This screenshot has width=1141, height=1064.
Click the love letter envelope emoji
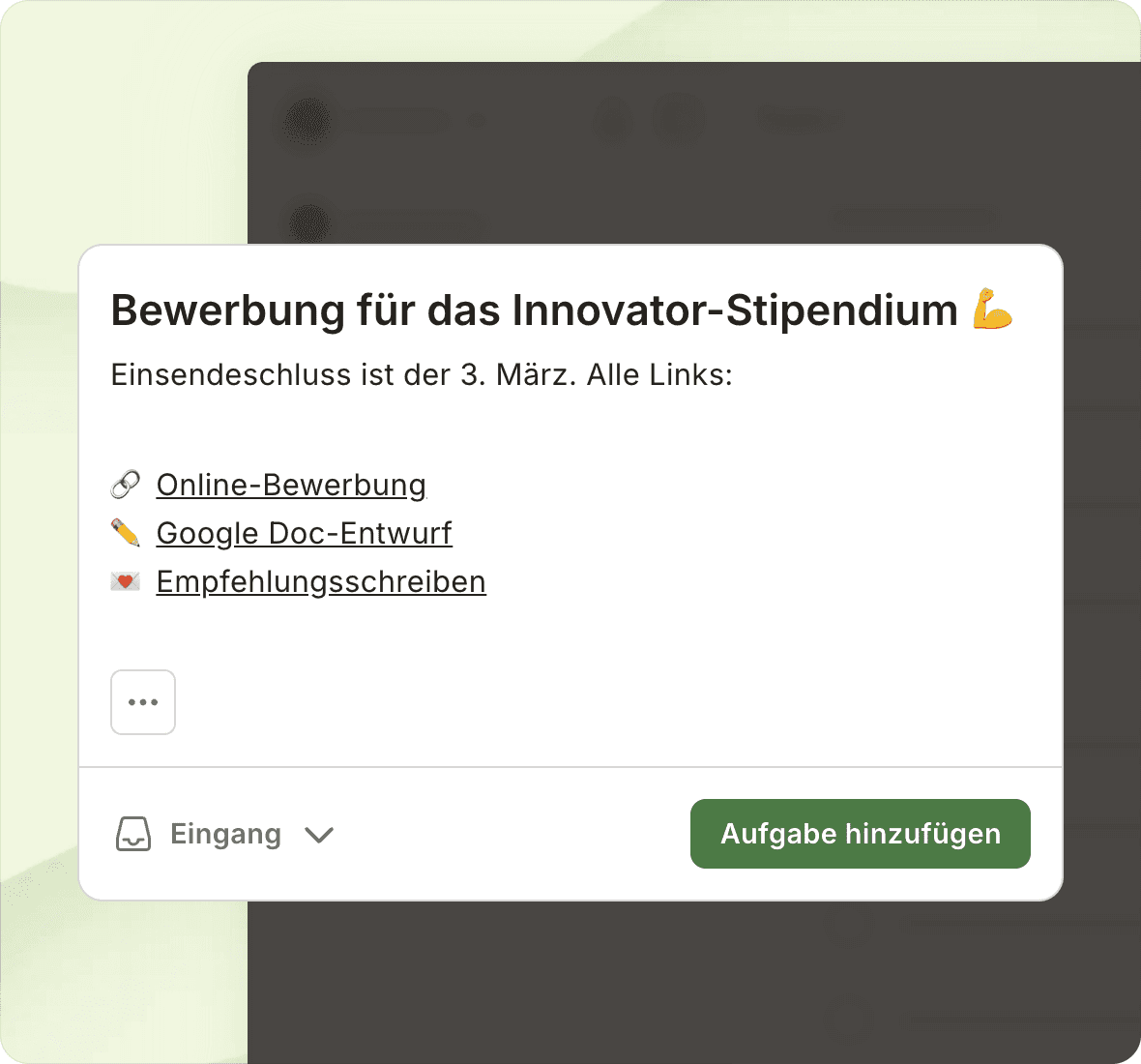point(126,581)
